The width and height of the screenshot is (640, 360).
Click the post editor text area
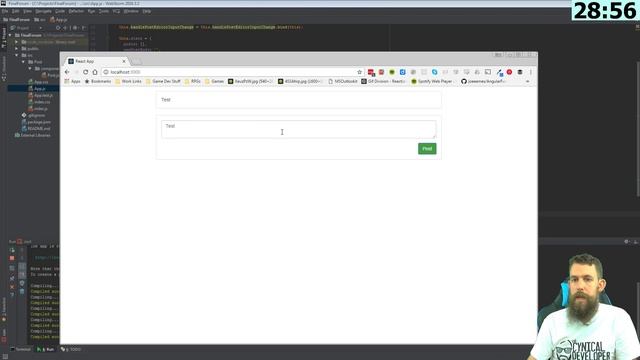[298, 129]
